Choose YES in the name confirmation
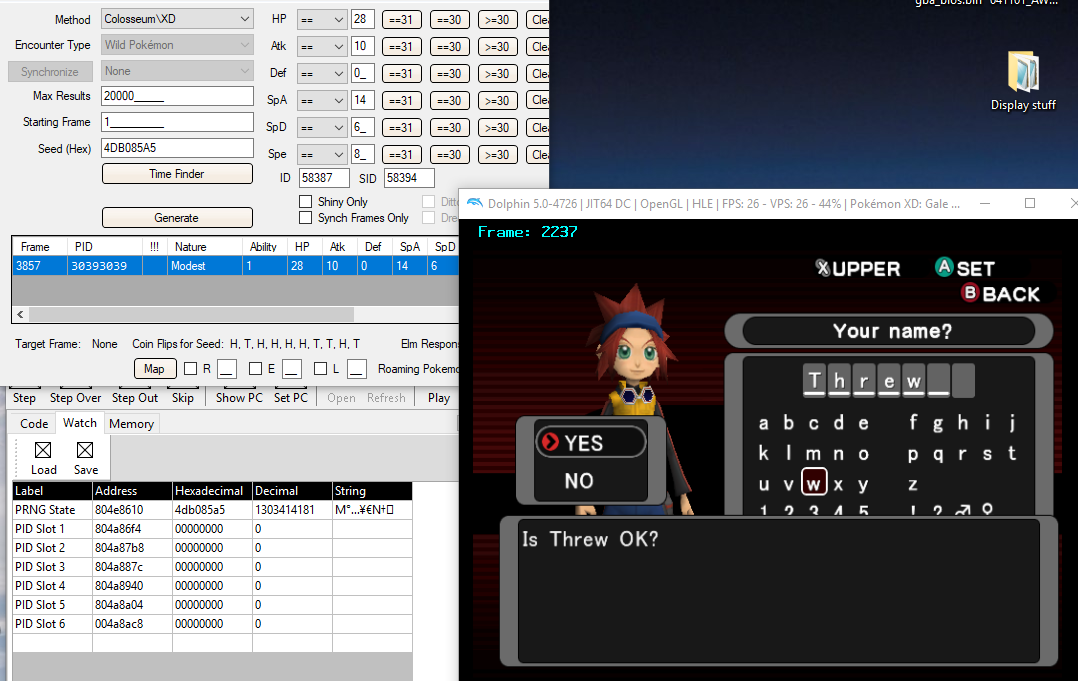The image size is (1078, 681). click(x=591, y=443)
